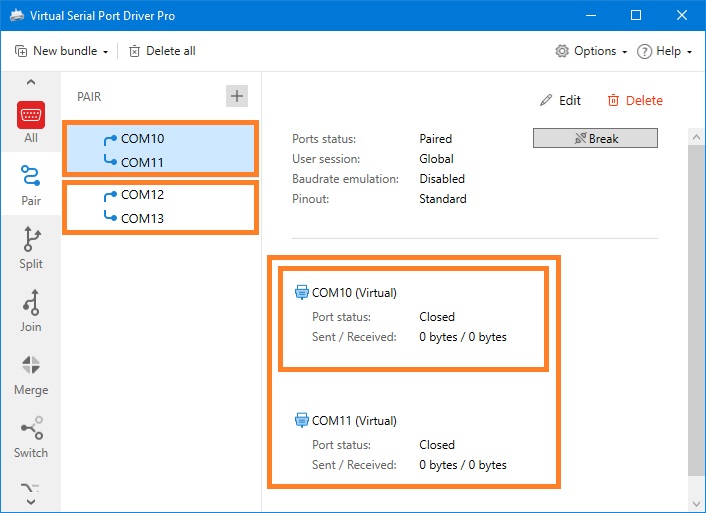The image size is (706, 513).
Task: Click the COM11 (Virtual) port icon
Action: pos(301,420)
